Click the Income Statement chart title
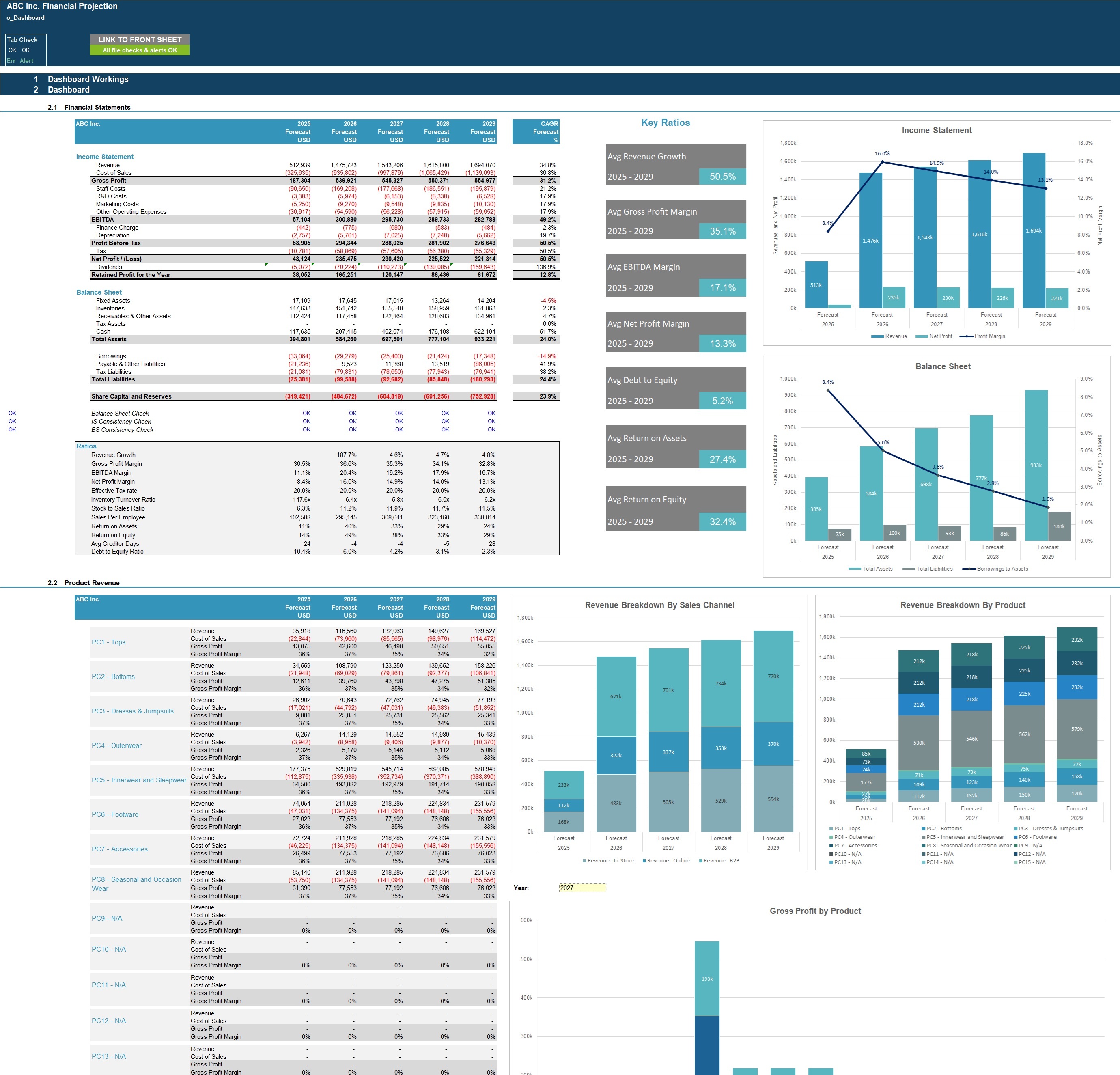The width and height of the screenshot is (1120, 1075). pos(937,130)
